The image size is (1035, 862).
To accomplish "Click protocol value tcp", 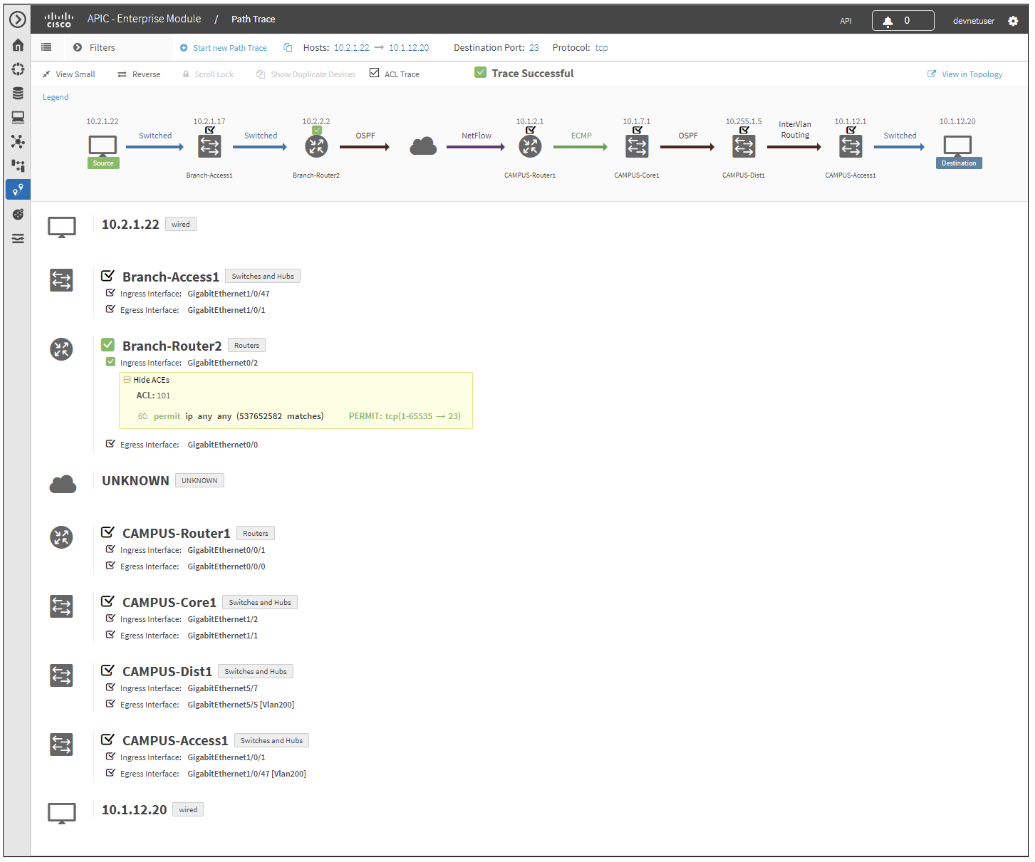I will tap(601, 48).
